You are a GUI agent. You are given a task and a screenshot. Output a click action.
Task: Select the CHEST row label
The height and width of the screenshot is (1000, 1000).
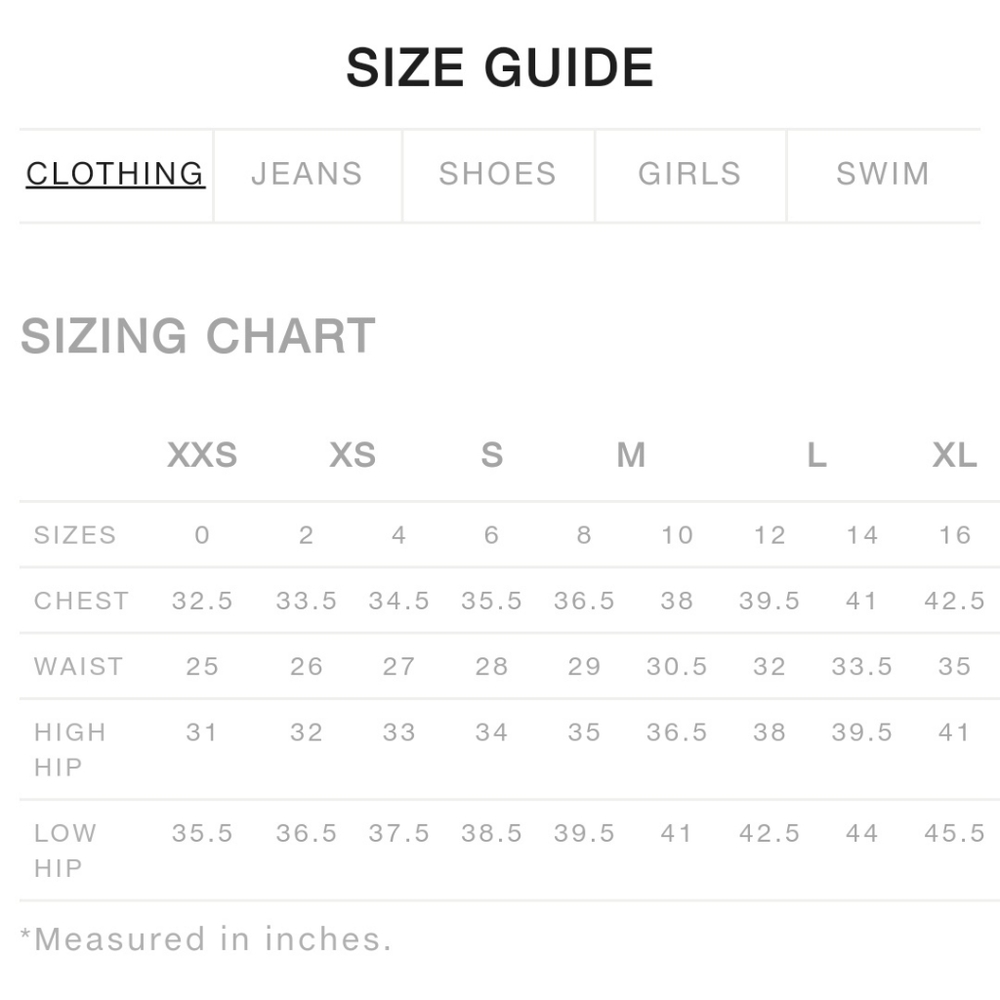[81, 601]
